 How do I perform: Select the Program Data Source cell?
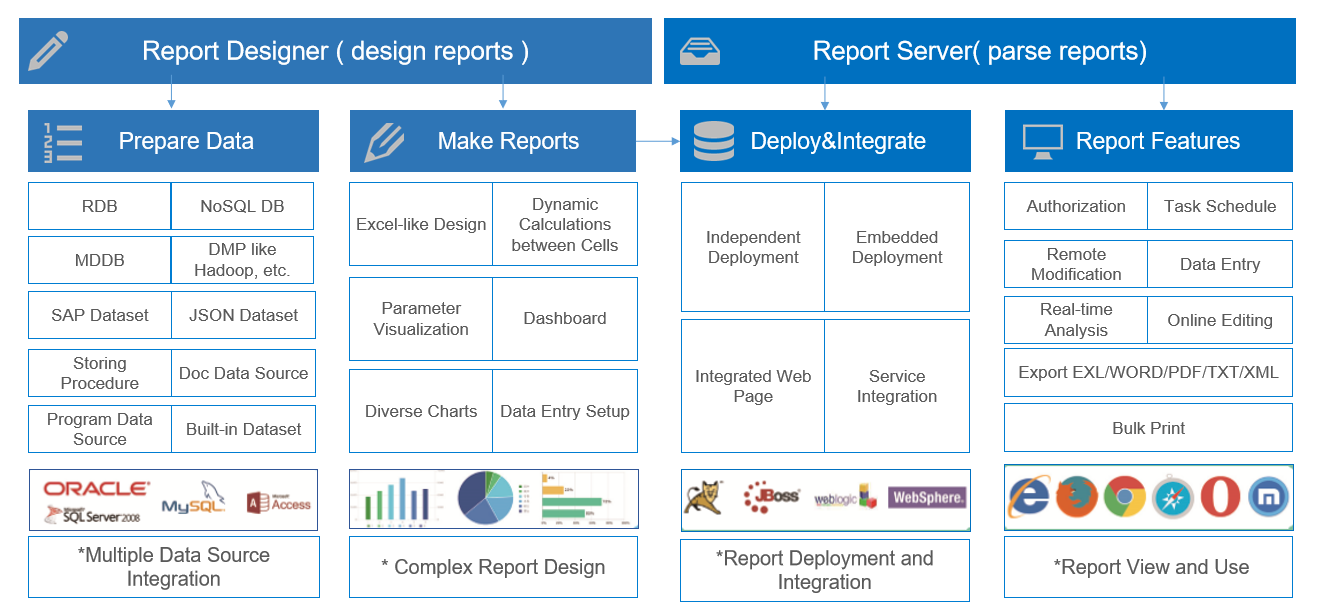click(x=100, y=429)
